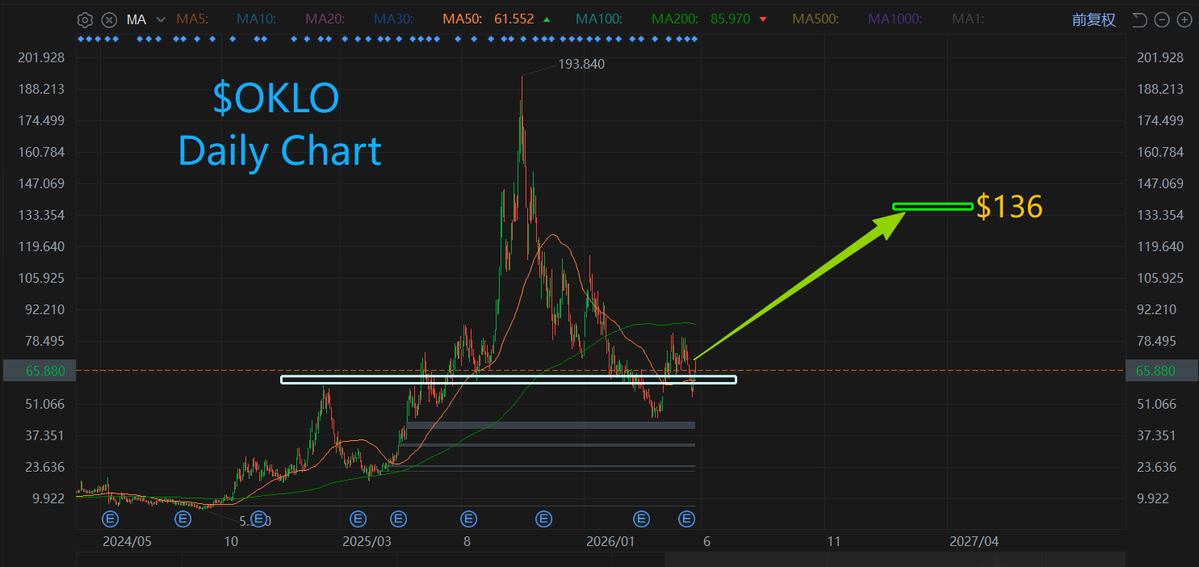This screenshot has height=567, width=1199.
Task: Open earnings E marker above 2026/01
Action: pos(642,520)
